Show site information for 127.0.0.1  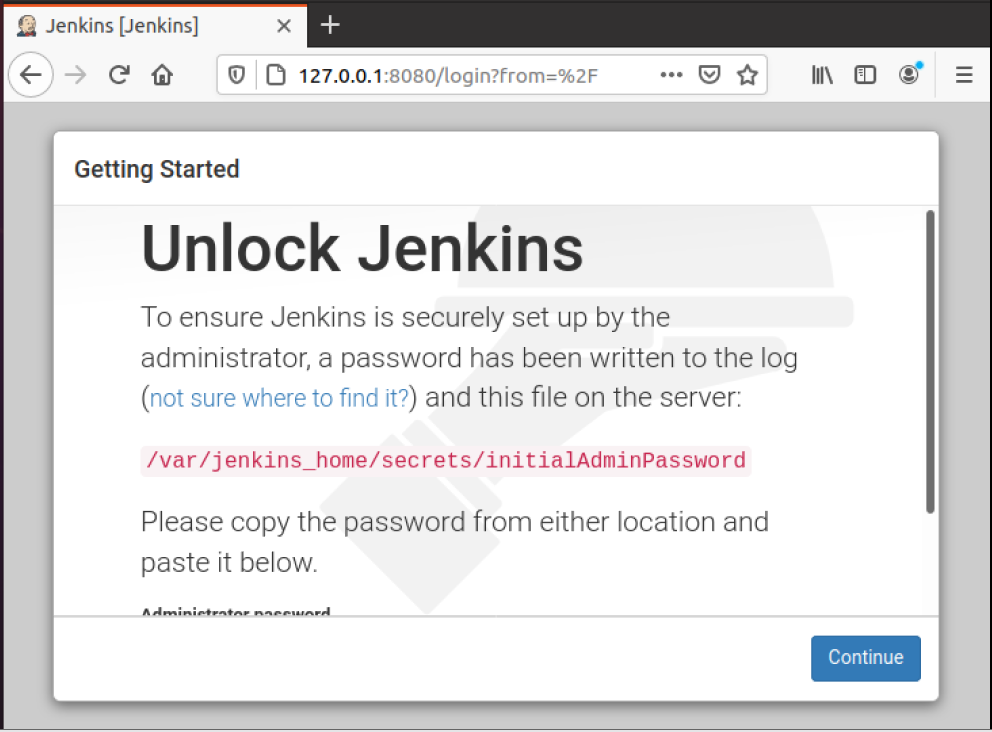click(x=276, y=75)
